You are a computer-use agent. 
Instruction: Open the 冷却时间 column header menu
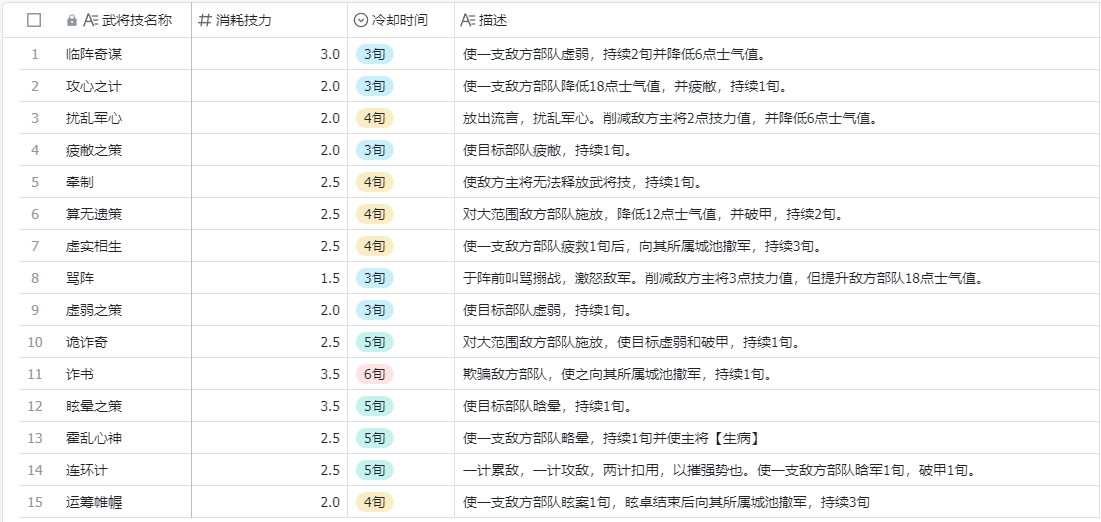[x=400, y=20]
